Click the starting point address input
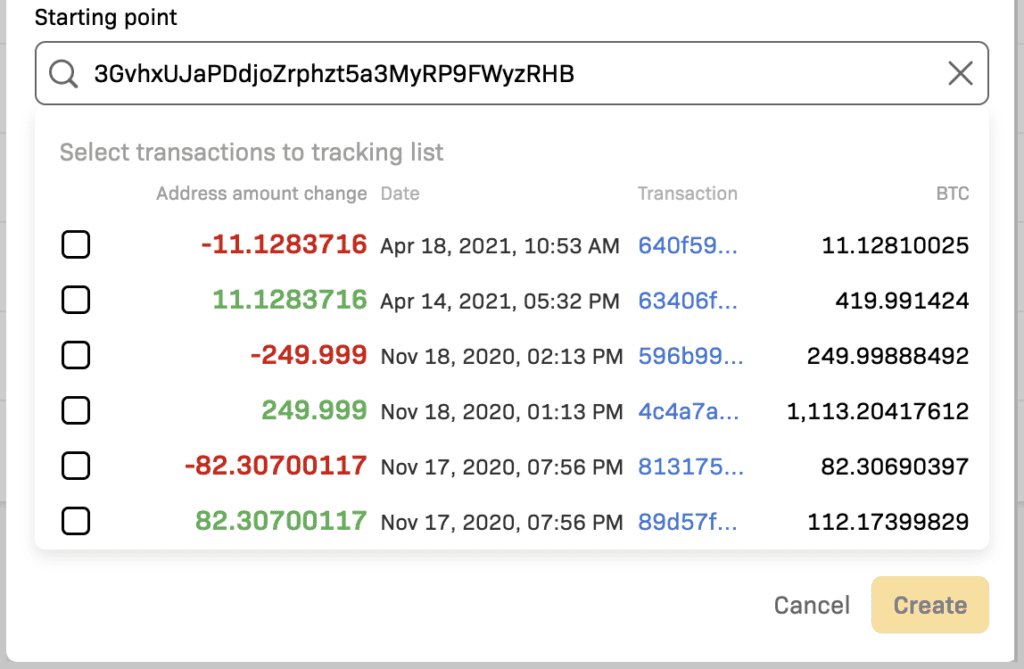 click(500, 74)
